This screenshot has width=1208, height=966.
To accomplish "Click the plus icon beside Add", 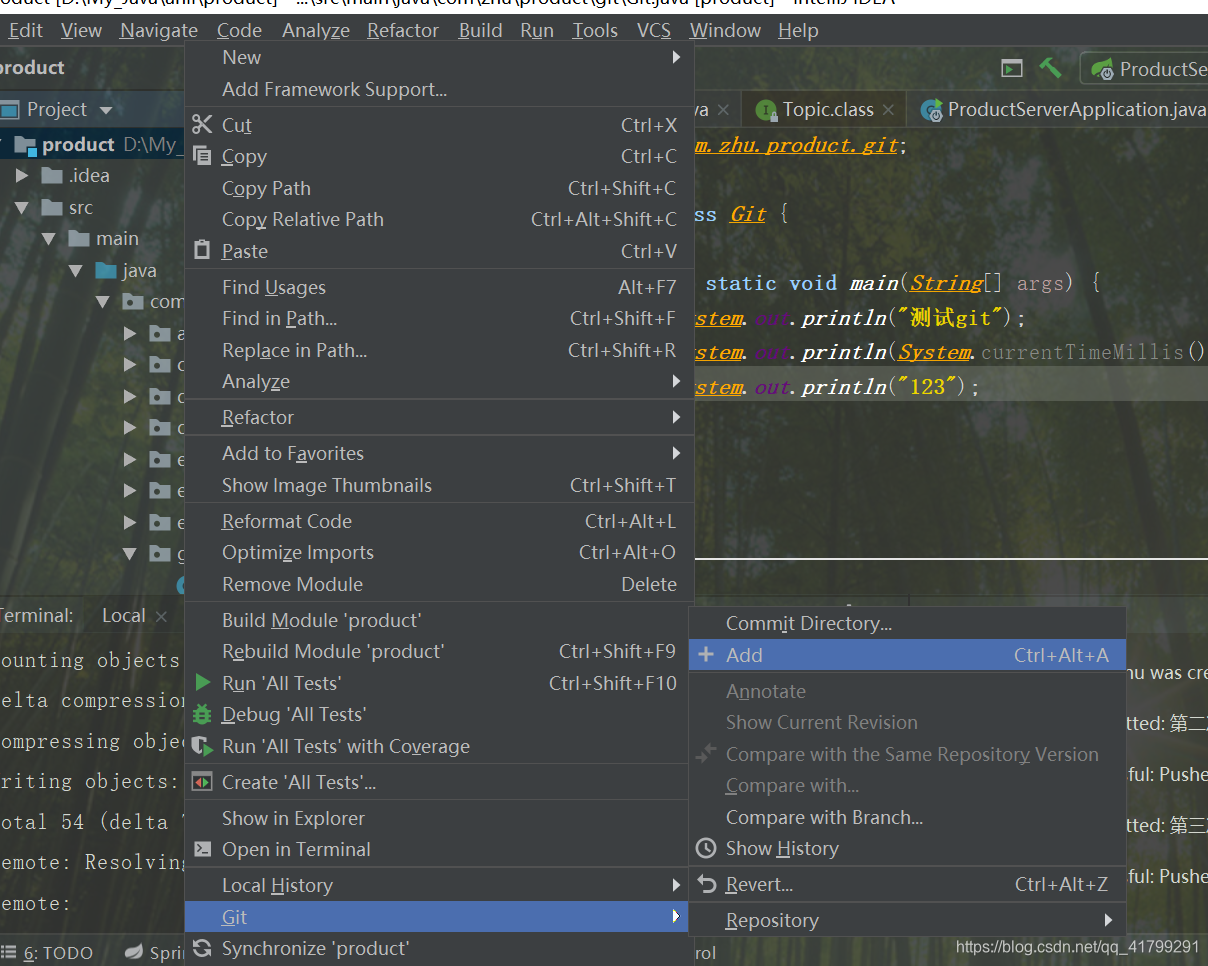I will pos(706,655).
